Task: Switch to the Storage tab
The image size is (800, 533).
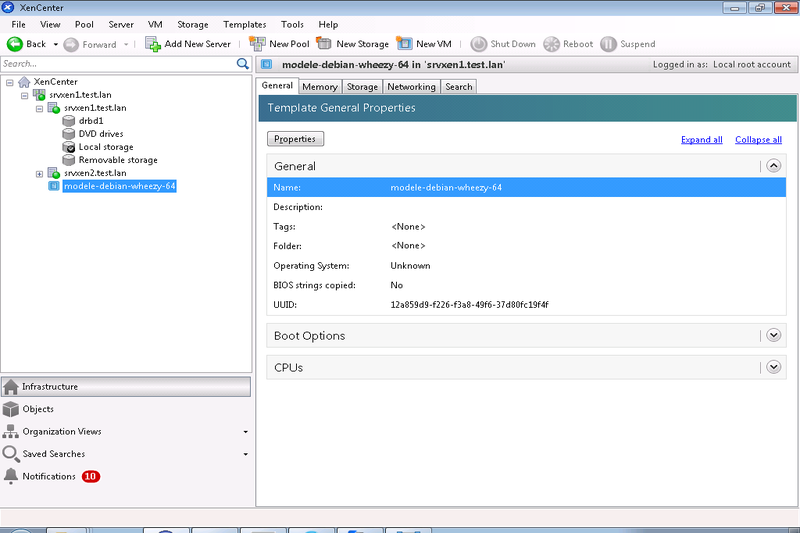Action: click(362, 87)
